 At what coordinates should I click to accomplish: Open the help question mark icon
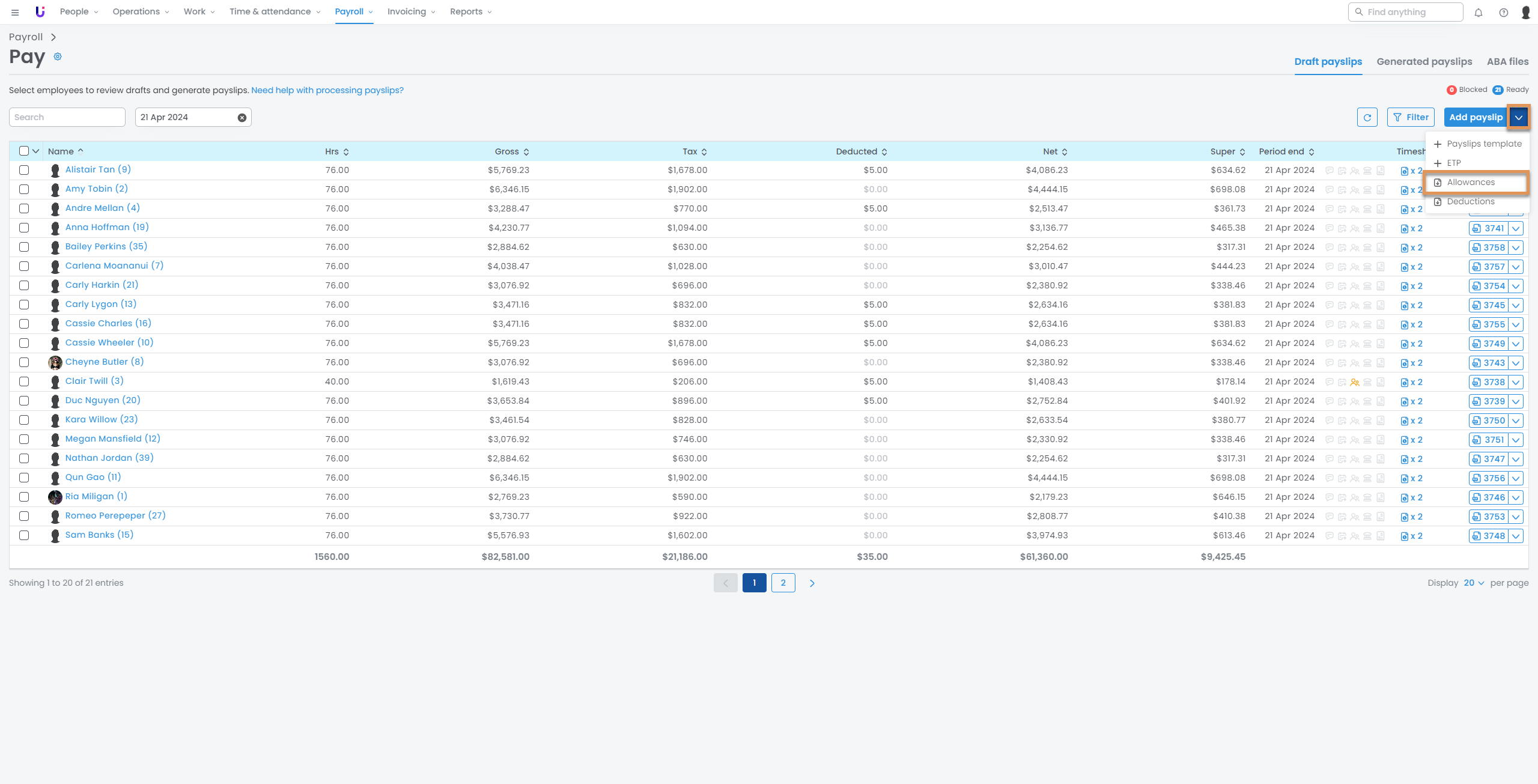point(1503,12)
